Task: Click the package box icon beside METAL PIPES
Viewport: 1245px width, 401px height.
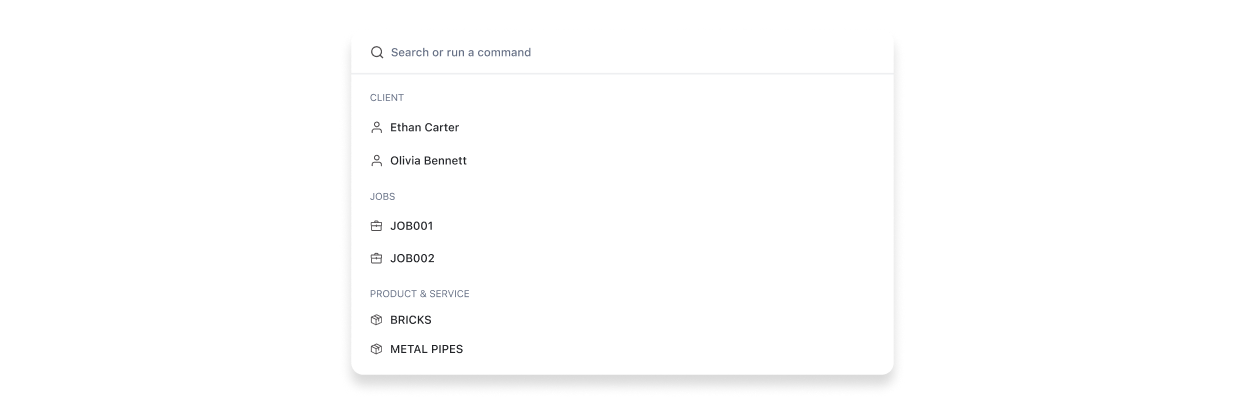Action: (x=377, y=350)
